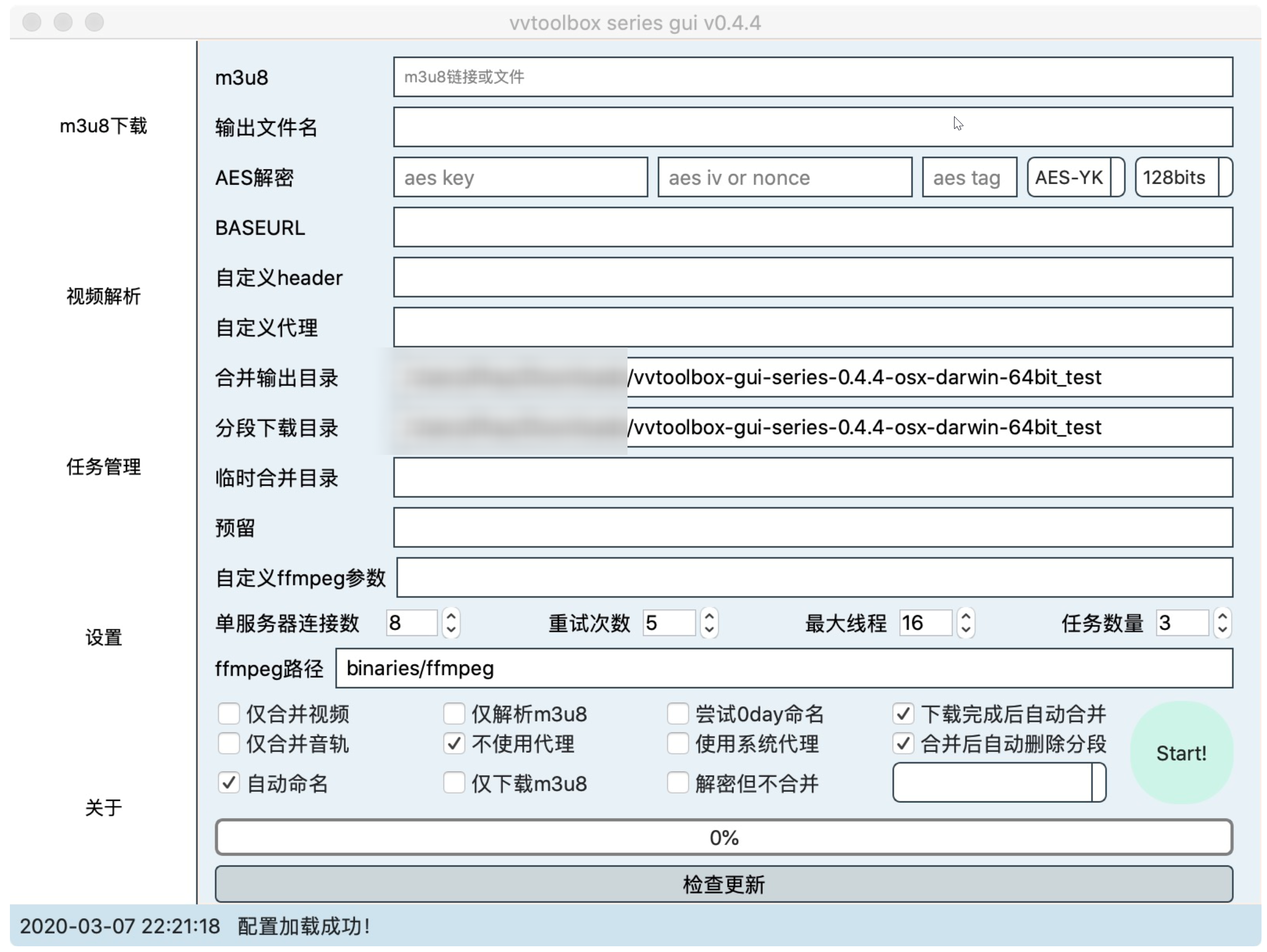Focus the 临时合并目录 input field
The image size is (1267, 952).
pyautogui.click(x=813, y=477)
